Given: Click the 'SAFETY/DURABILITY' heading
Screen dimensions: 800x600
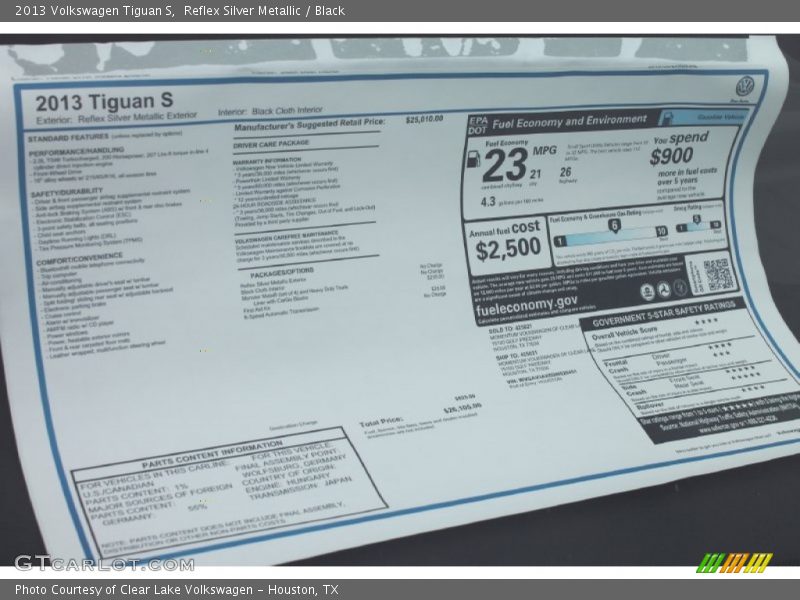Looking at the screenshot, I should point(67,193).
